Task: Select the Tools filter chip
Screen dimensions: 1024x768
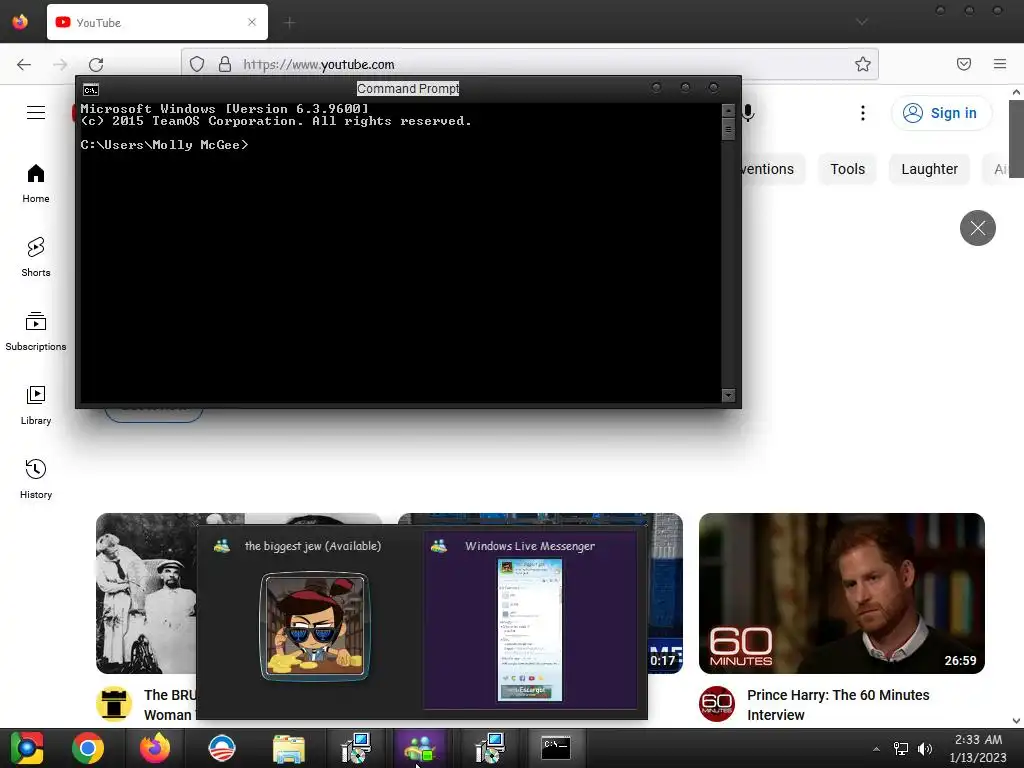Action: click(x=847, y=169)
